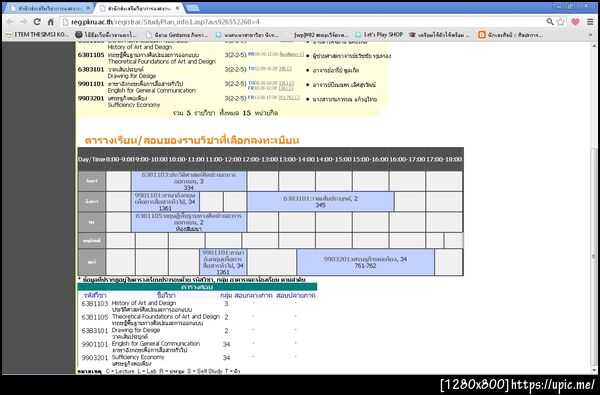This screenshot has height=395, width=600.
Task: Close the active second browser tab
Action: 178,8
